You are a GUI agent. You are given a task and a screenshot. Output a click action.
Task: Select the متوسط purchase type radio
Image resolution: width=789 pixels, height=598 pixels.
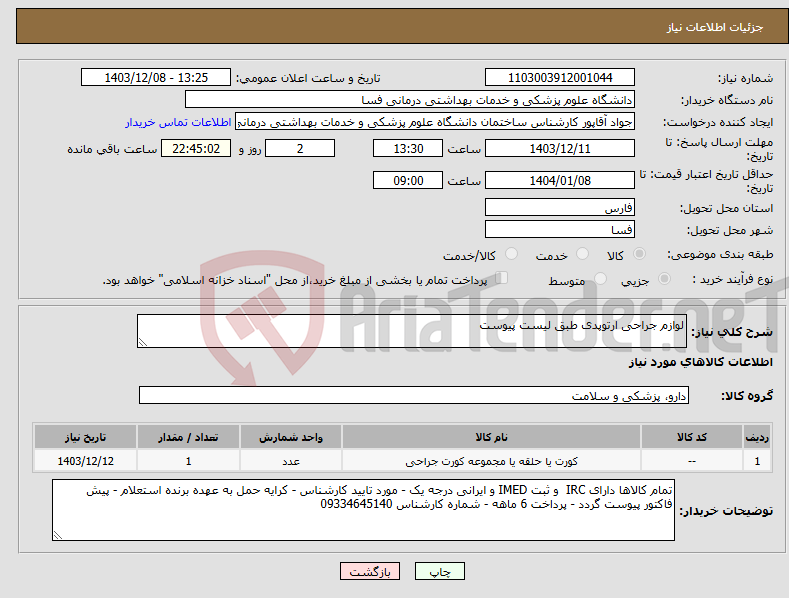pyautogui.click(x=600, y=279)
